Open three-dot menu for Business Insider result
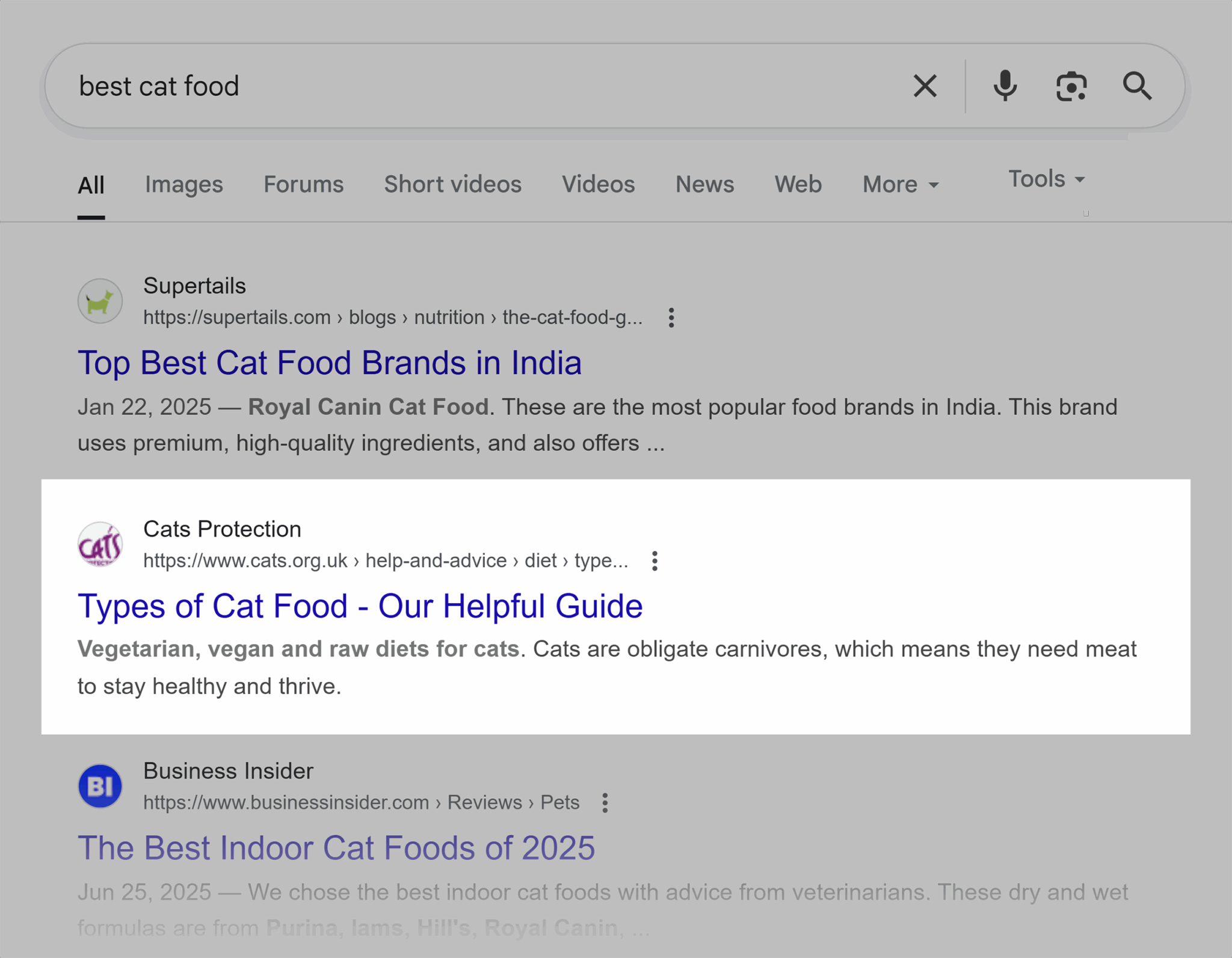1232x958 pixels. (605, 803)
